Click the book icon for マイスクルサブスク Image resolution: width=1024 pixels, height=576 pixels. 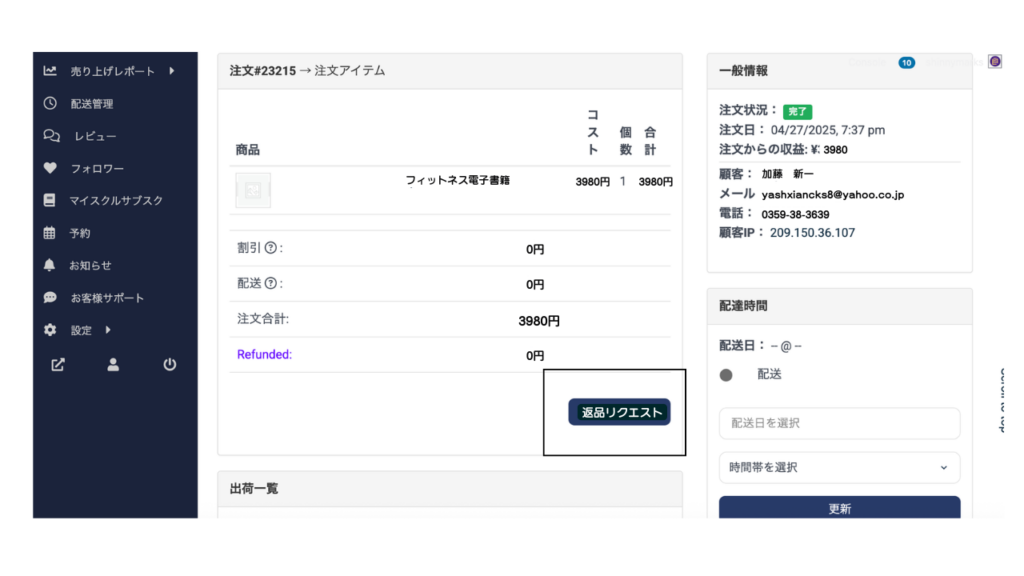coord(50,200)
